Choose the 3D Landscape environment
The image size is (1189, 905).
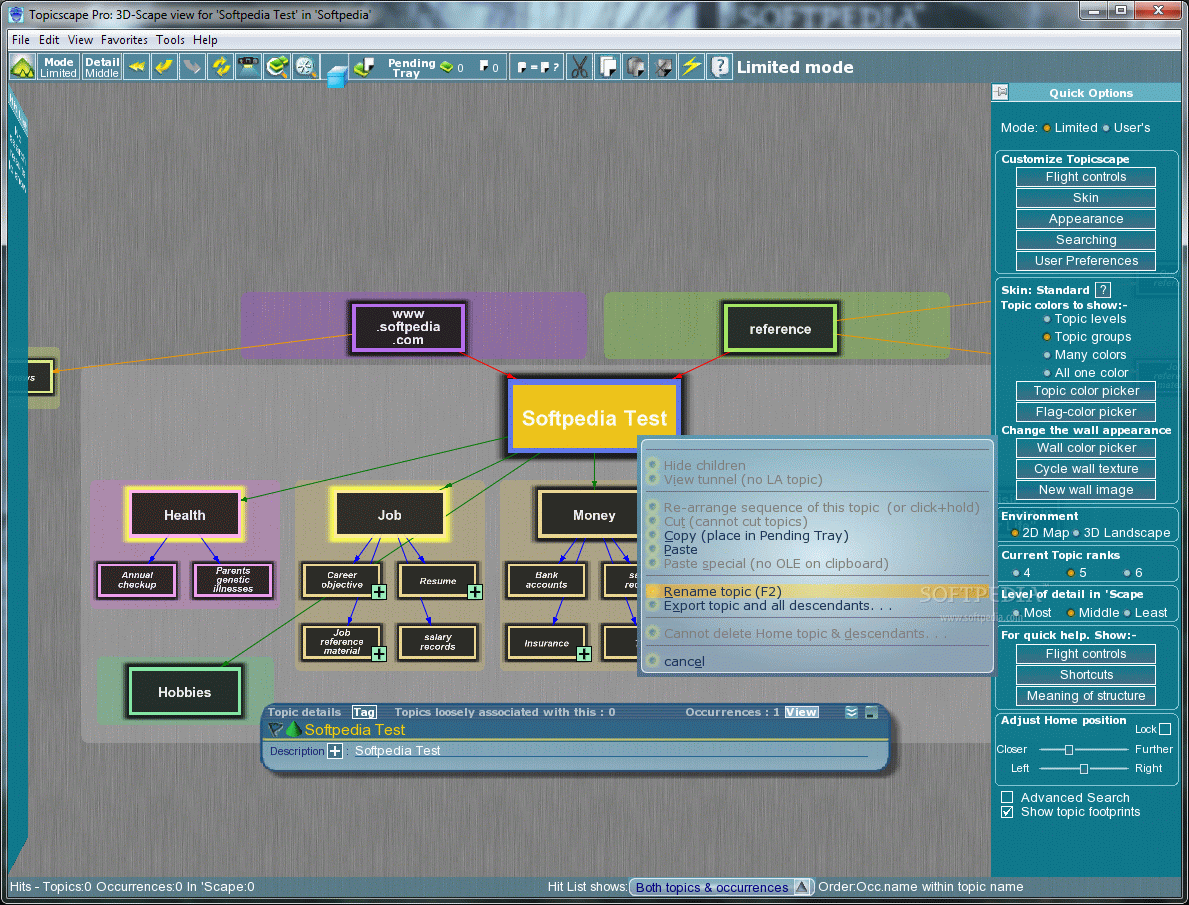[1076, 533]
